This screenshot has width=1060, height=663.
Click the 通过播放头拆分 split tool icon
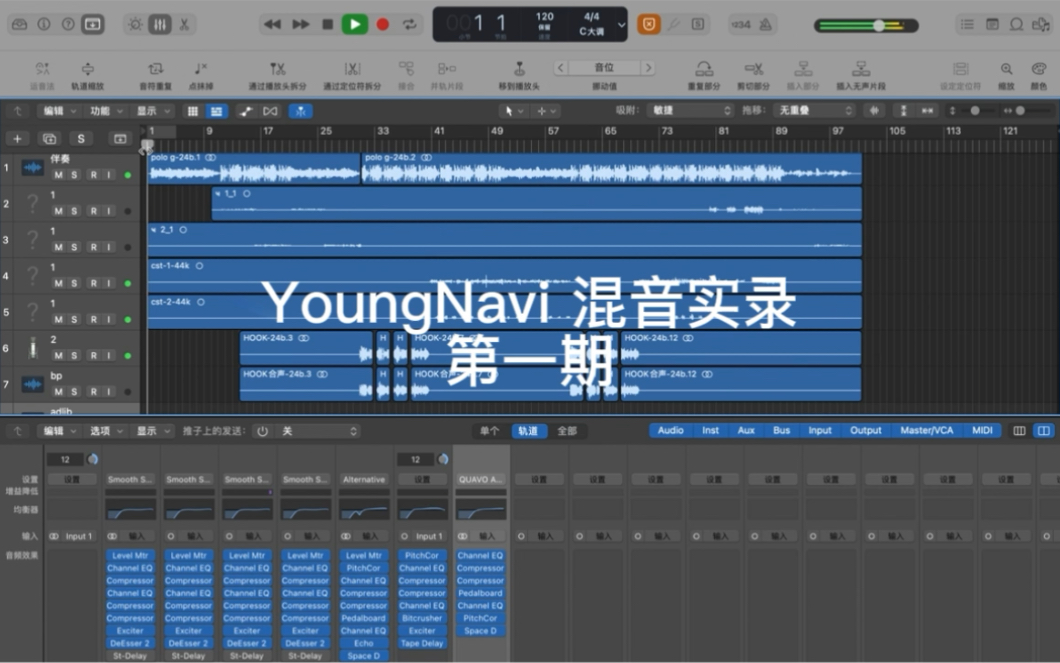pyautogui.click(x=277, y=70)
